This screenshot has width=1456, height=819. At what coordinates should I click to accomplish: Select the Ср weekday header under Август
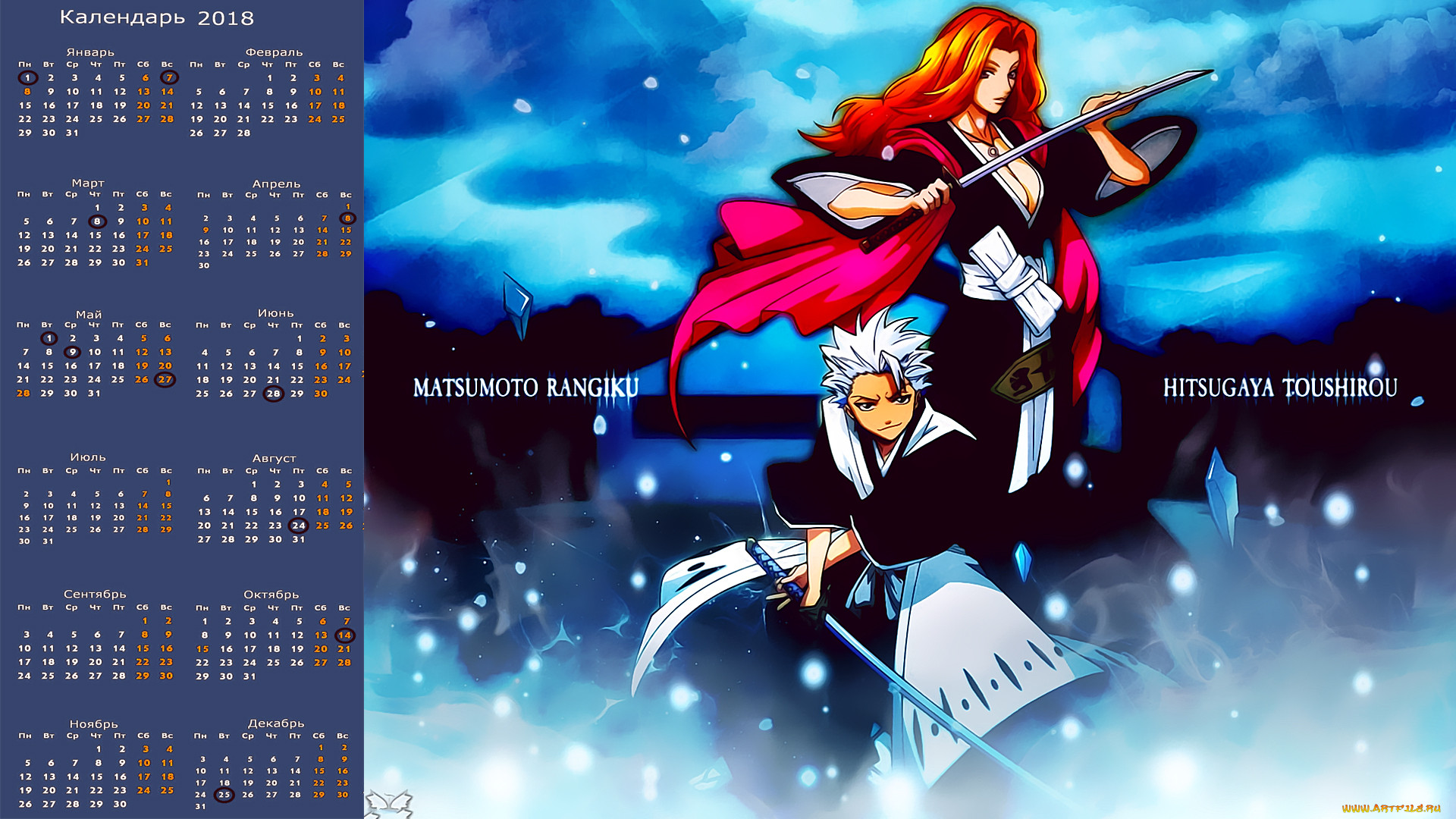tap(251, 471)
